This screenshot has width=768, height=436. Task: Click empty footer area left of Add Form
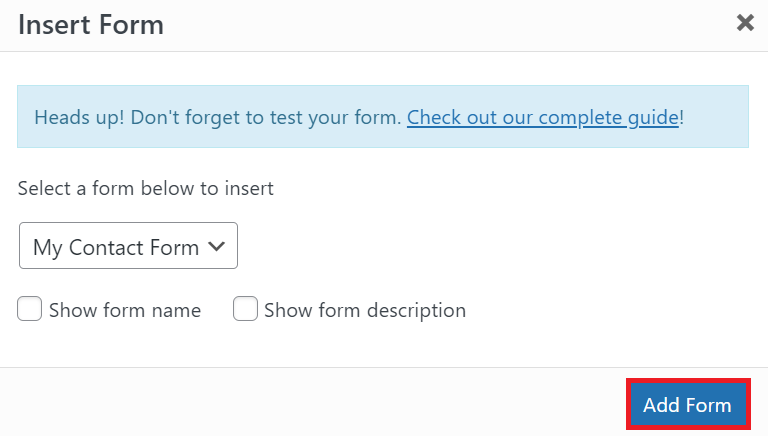[300, 403]
